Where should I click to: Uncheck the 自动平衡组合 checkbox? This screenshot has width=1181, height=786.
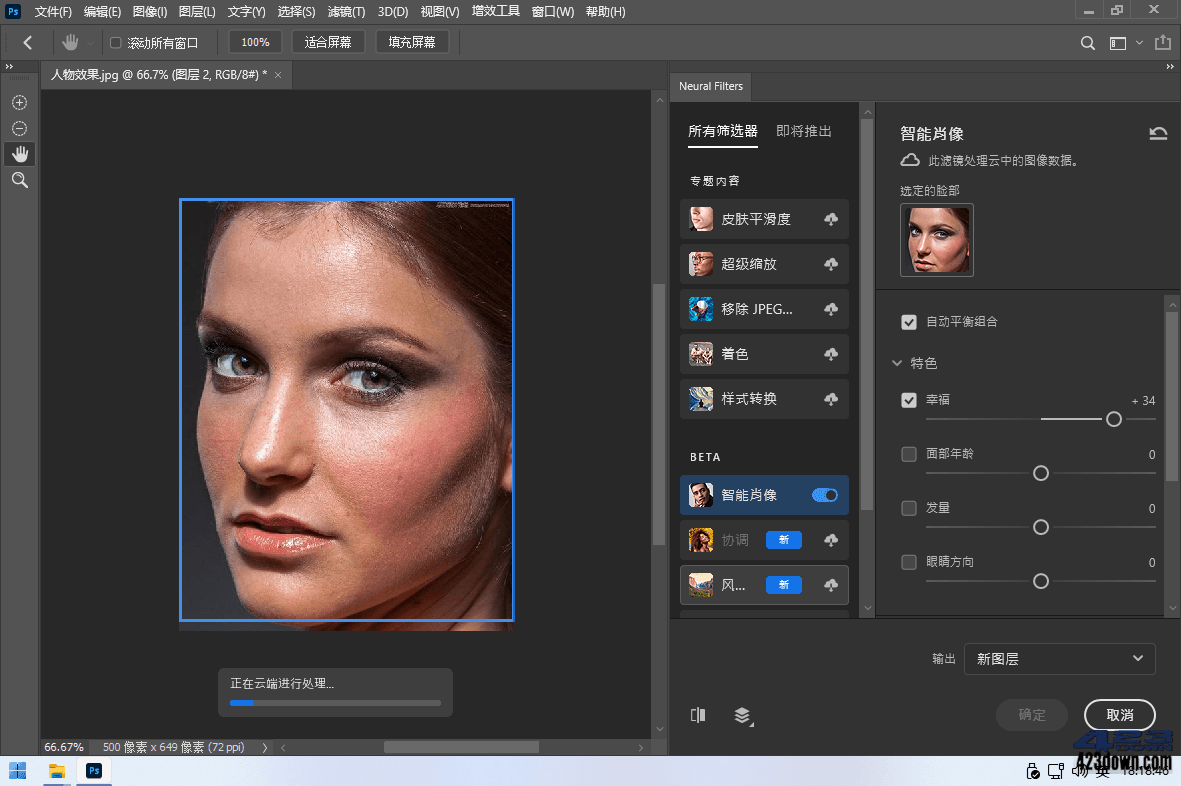click(x=909, y=322)
